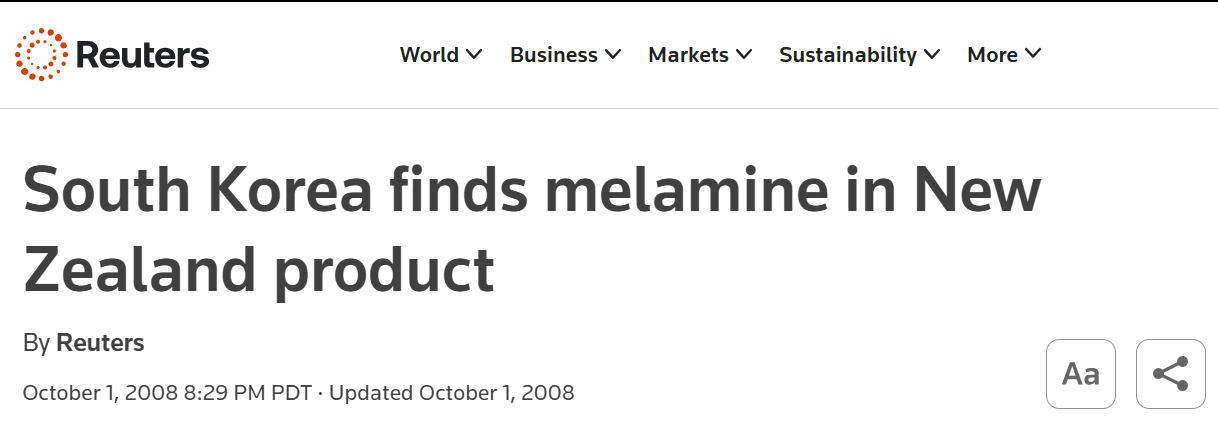Click the Reuters wordmark text

coord(142,55)
